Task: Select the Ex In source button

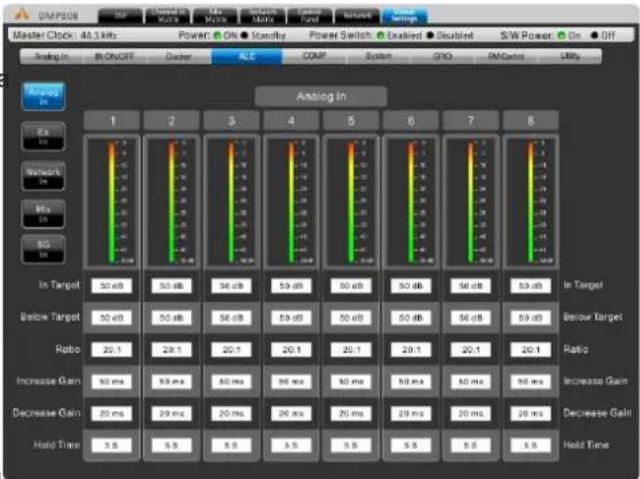Action: coord(43,137)
